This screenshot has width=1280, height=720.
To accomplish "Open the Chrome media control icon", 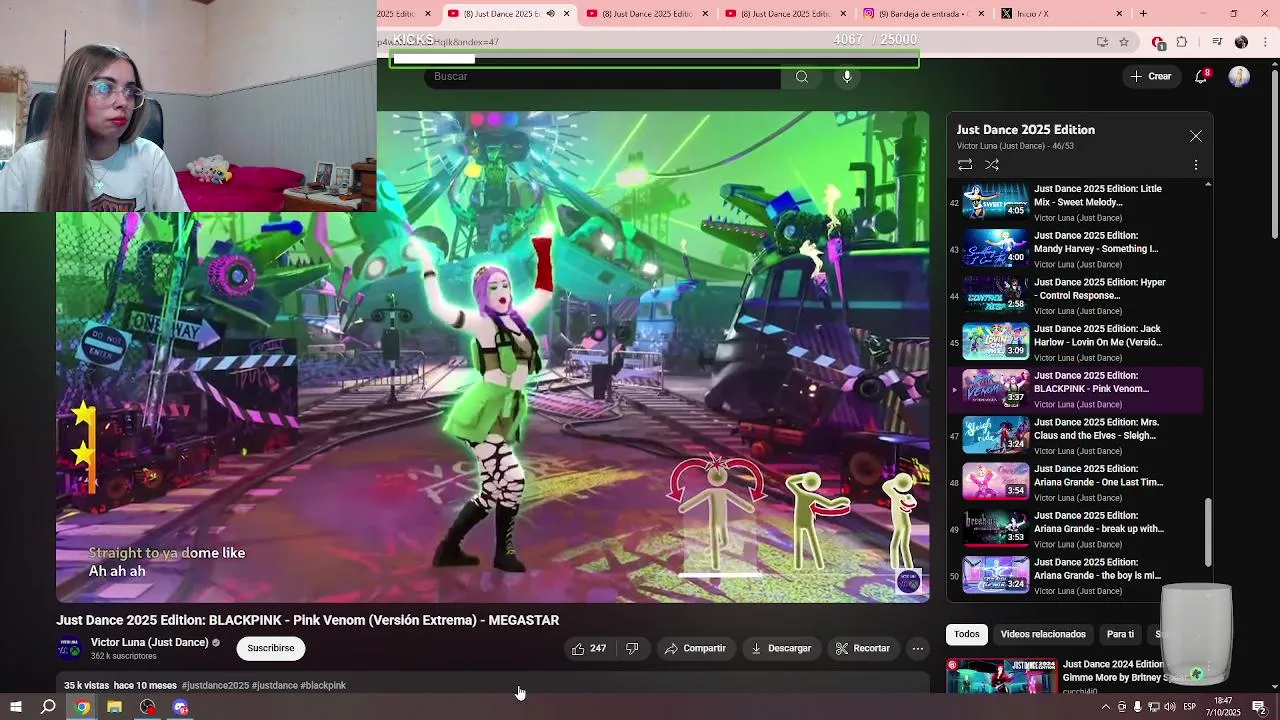I will click(1217, 42).
